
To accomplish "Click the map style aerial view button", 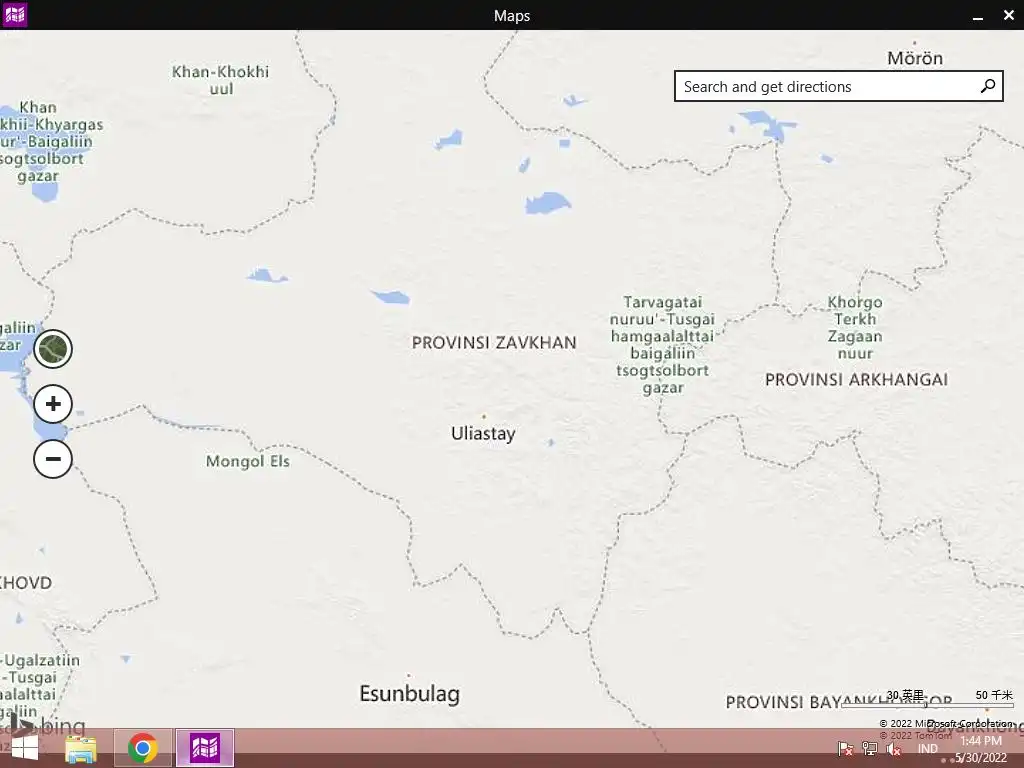I will click(53, 349).
